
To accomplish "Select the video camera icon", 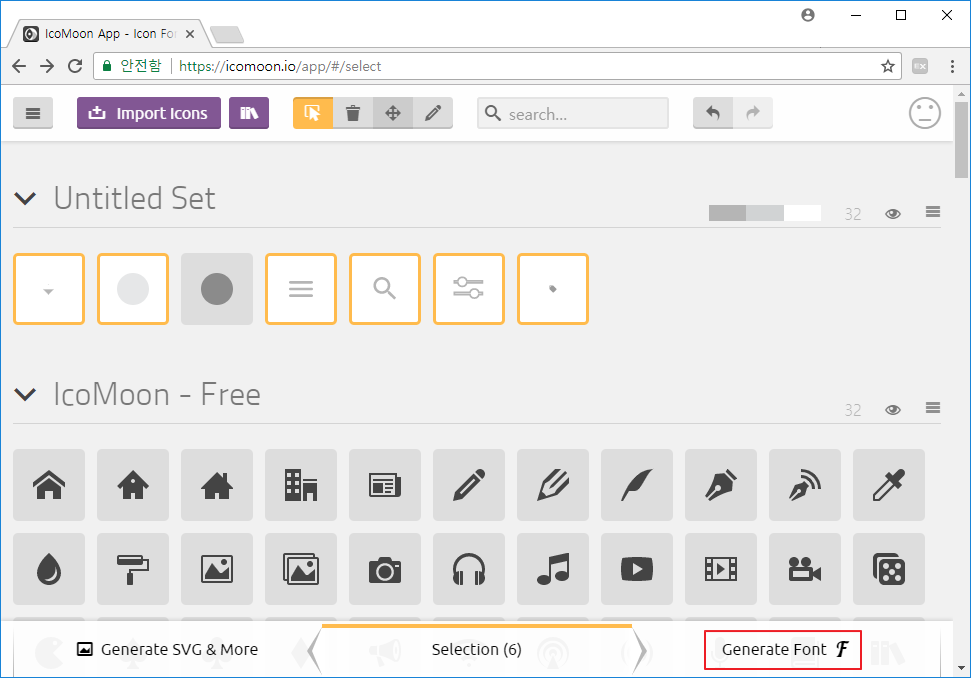I will pyautogui.click(x=805, y=569).
